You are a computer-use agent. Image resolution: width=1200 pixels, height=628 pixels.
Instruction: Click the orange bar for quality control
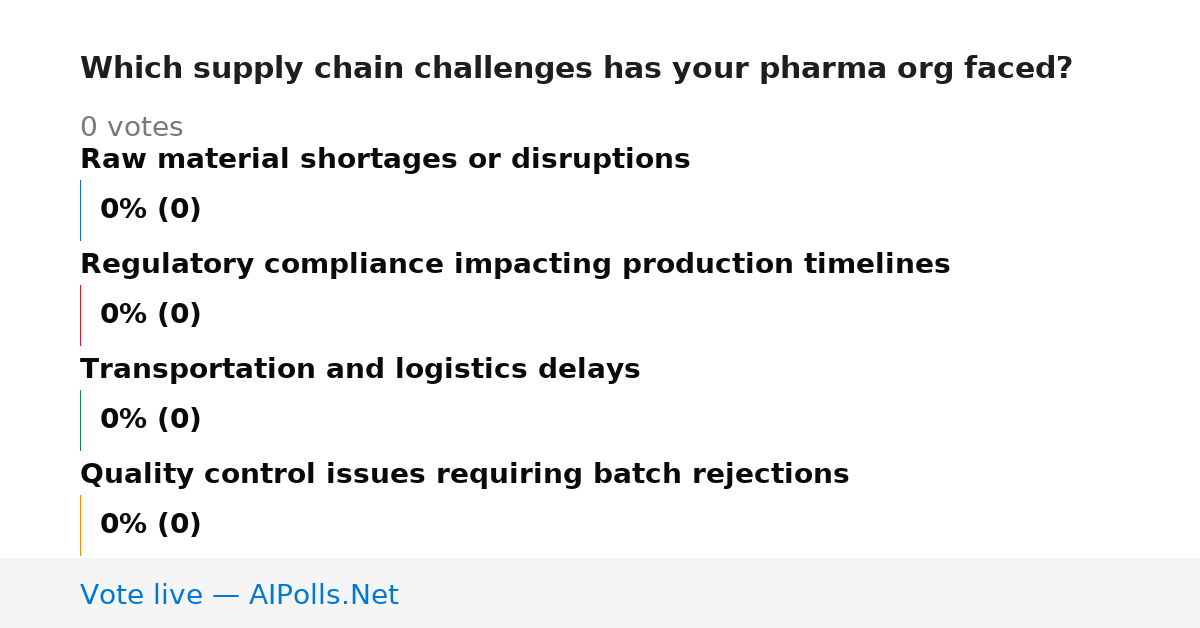[80, 525]
